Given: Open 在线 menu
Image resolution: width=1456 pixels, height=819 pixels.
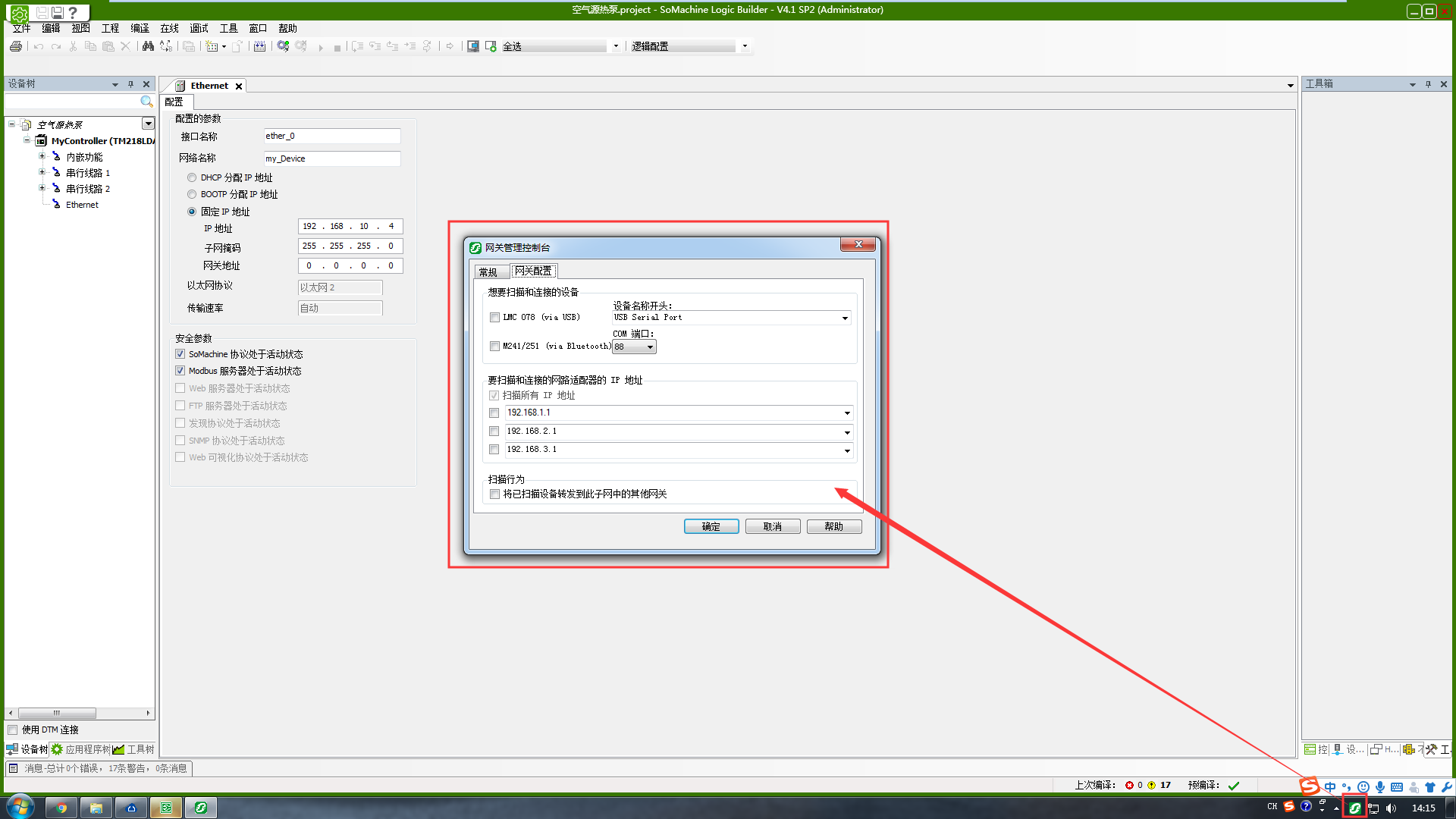Looking at the screenshot, I should point(170,28).
